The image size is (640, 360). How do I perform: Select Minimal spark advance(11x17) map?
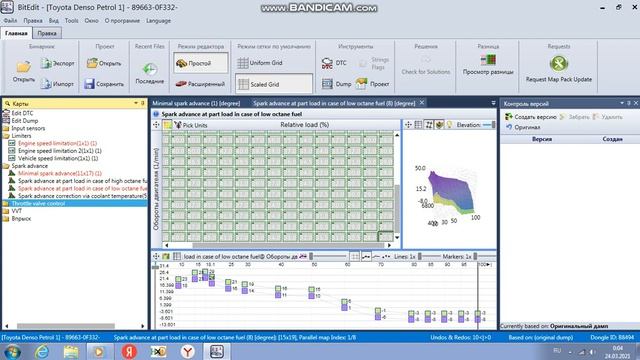[x=60, y=173]
